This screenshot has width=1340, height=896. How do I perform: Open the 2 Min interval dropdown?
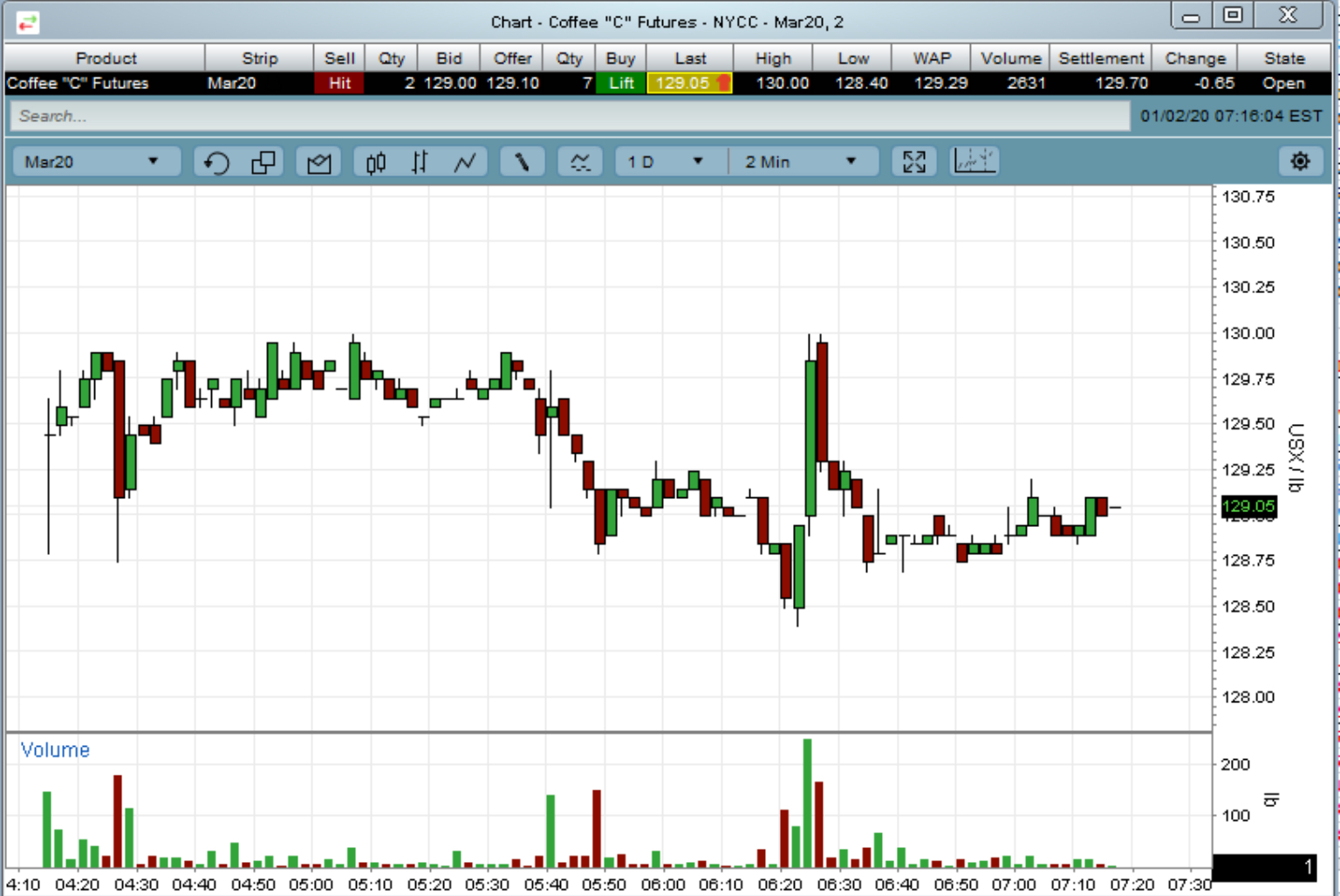pyautogui.click(x=803, y=162)
